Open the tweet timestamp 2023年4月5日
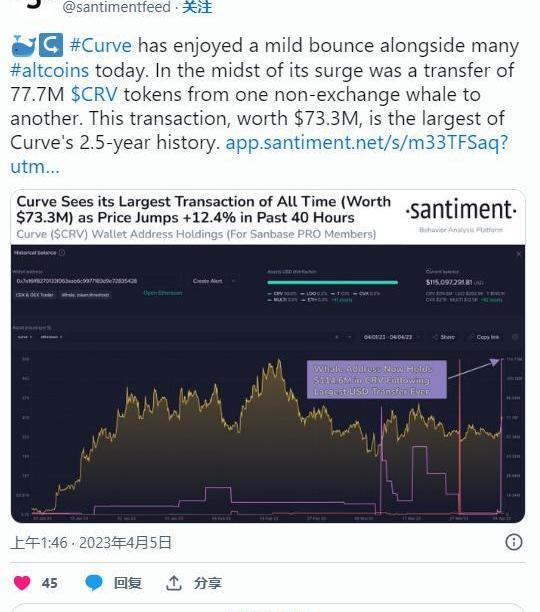Screen dimensions: 540x612 pos(125,543)
